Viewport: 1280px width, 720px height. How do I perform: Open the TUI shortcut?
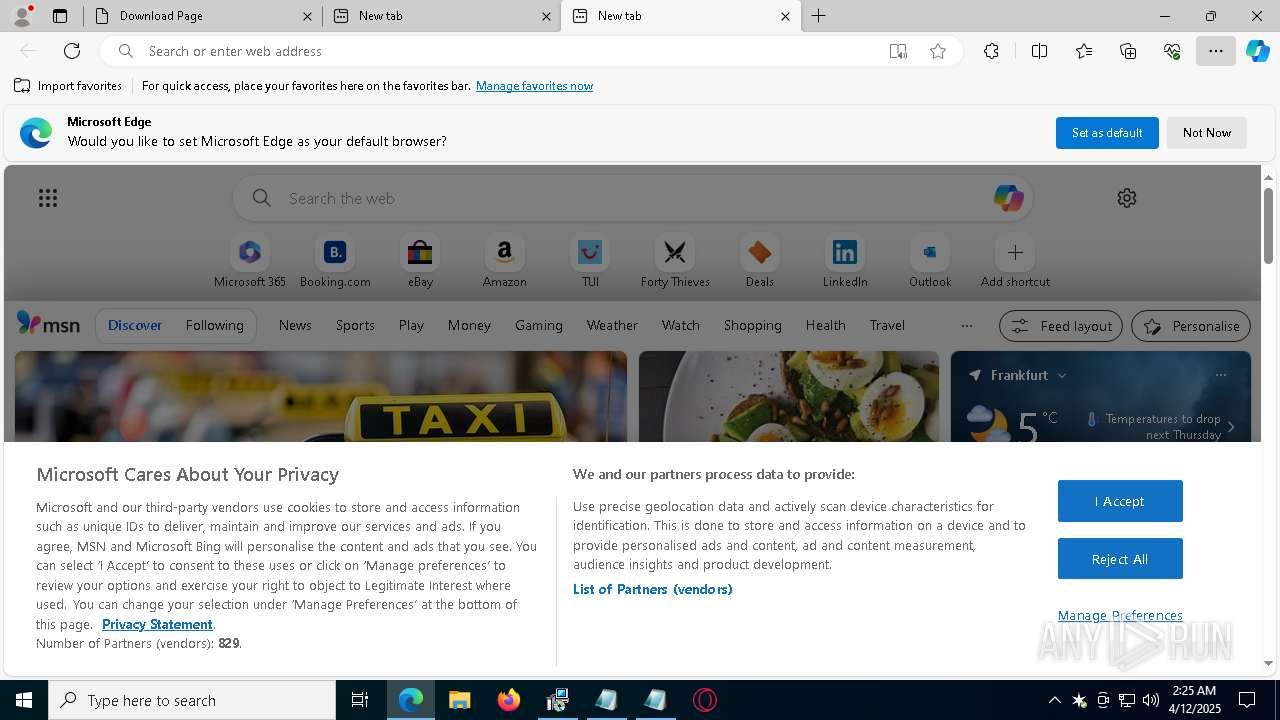[590, 262]
